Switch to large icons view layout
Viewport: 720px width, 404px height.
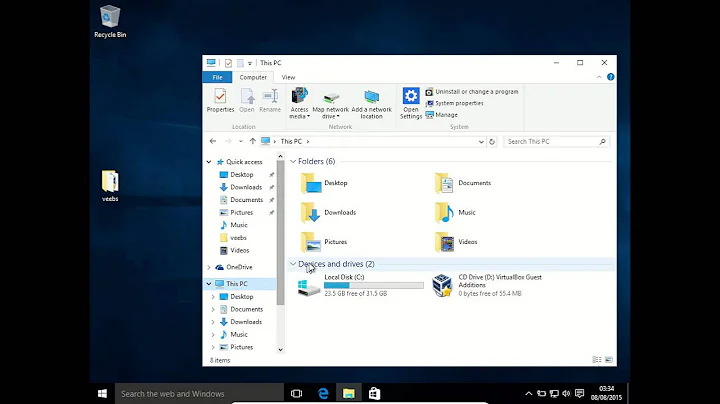click(x=608, y=360)
